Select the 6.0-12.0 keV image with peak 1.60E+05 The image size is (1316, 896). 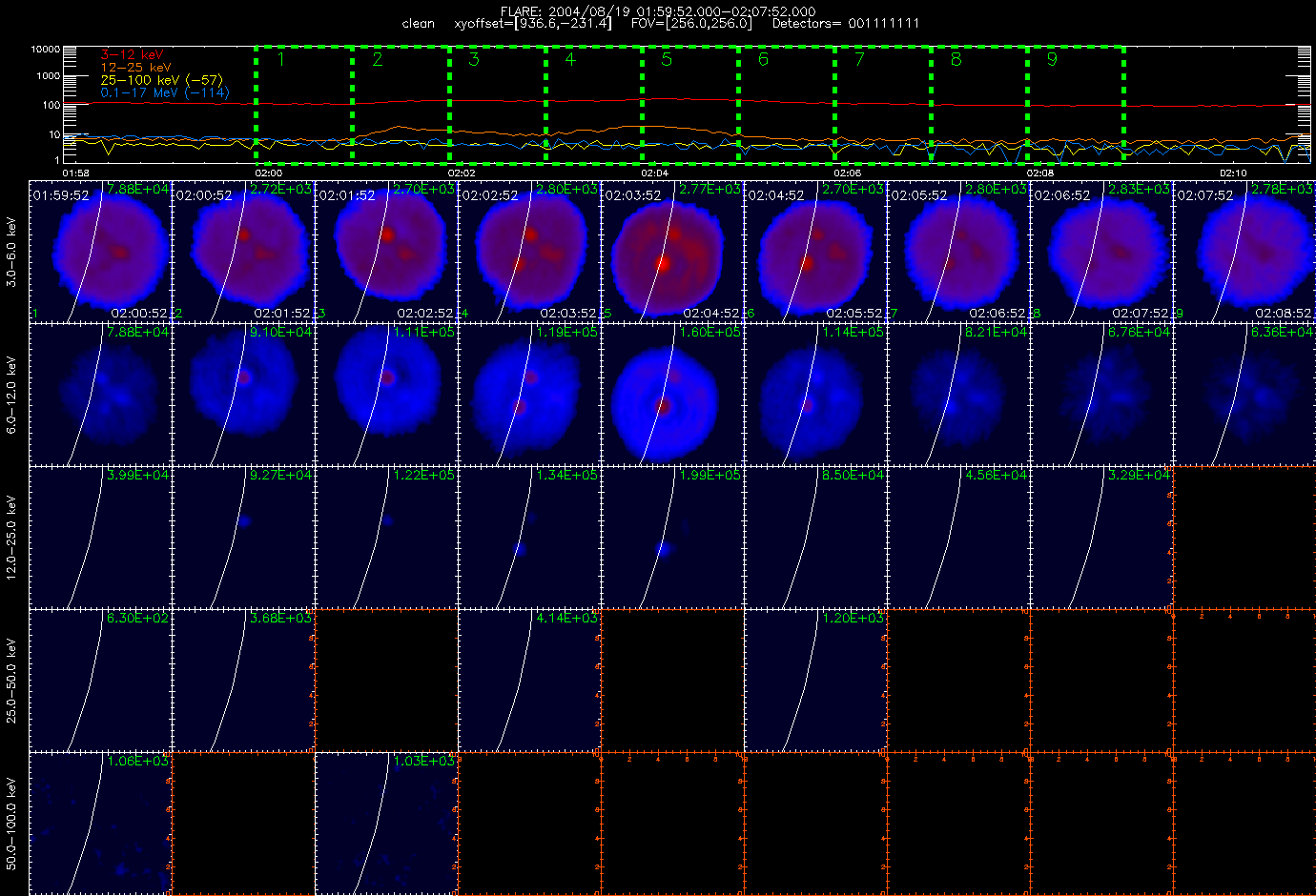click(x=672, y=394)
